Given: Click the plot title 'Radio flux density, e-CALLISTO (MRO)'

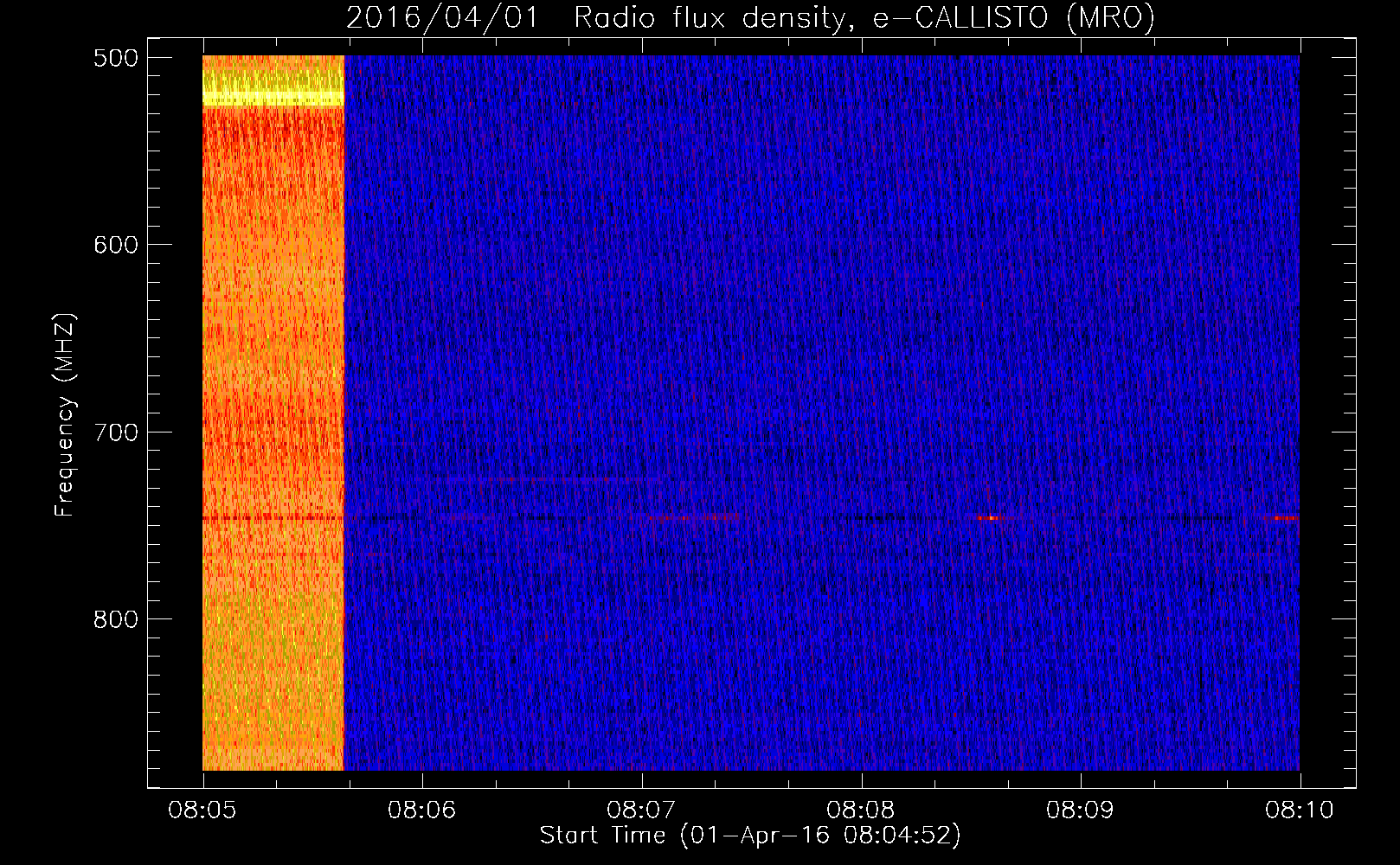Looking at the screenshot, I should (x=864, y=17).
